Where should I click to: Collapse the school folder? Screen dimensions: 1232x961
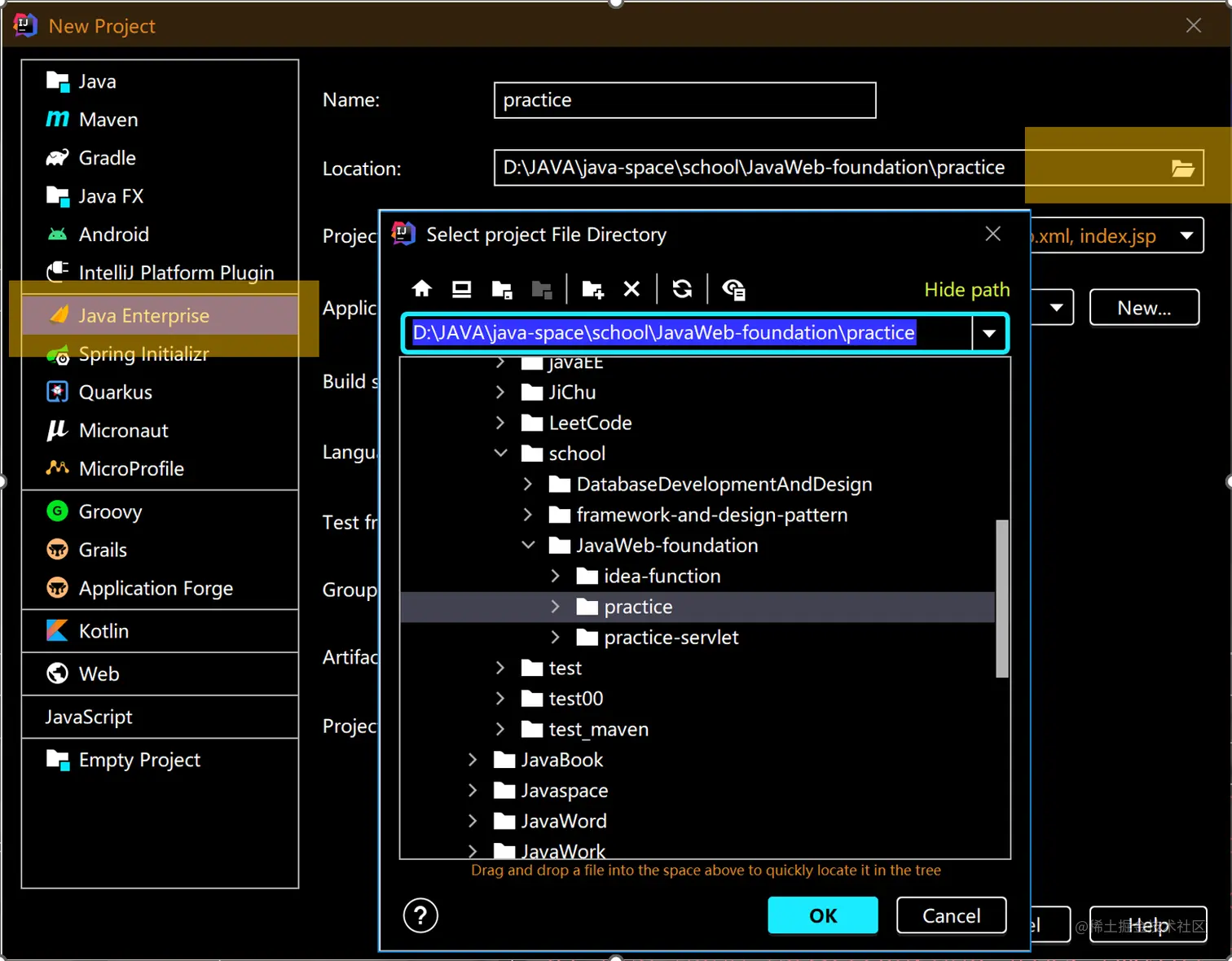click(500, 454)
